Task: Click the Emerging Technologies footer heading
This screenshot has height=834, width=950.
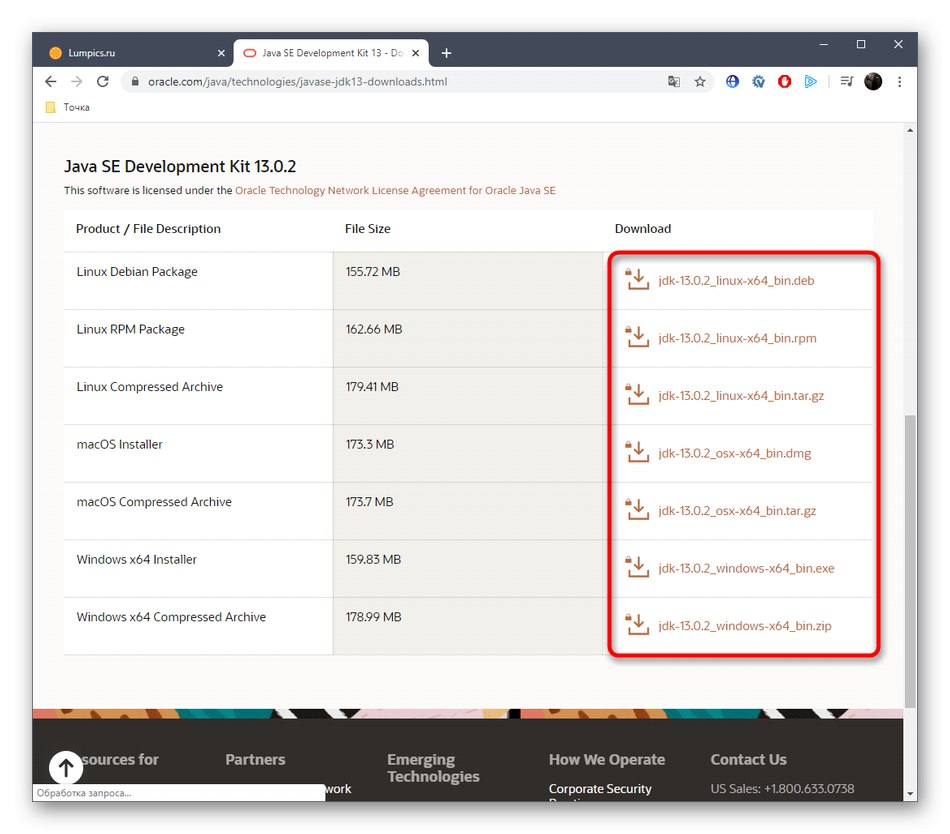Action: (433, 768)
